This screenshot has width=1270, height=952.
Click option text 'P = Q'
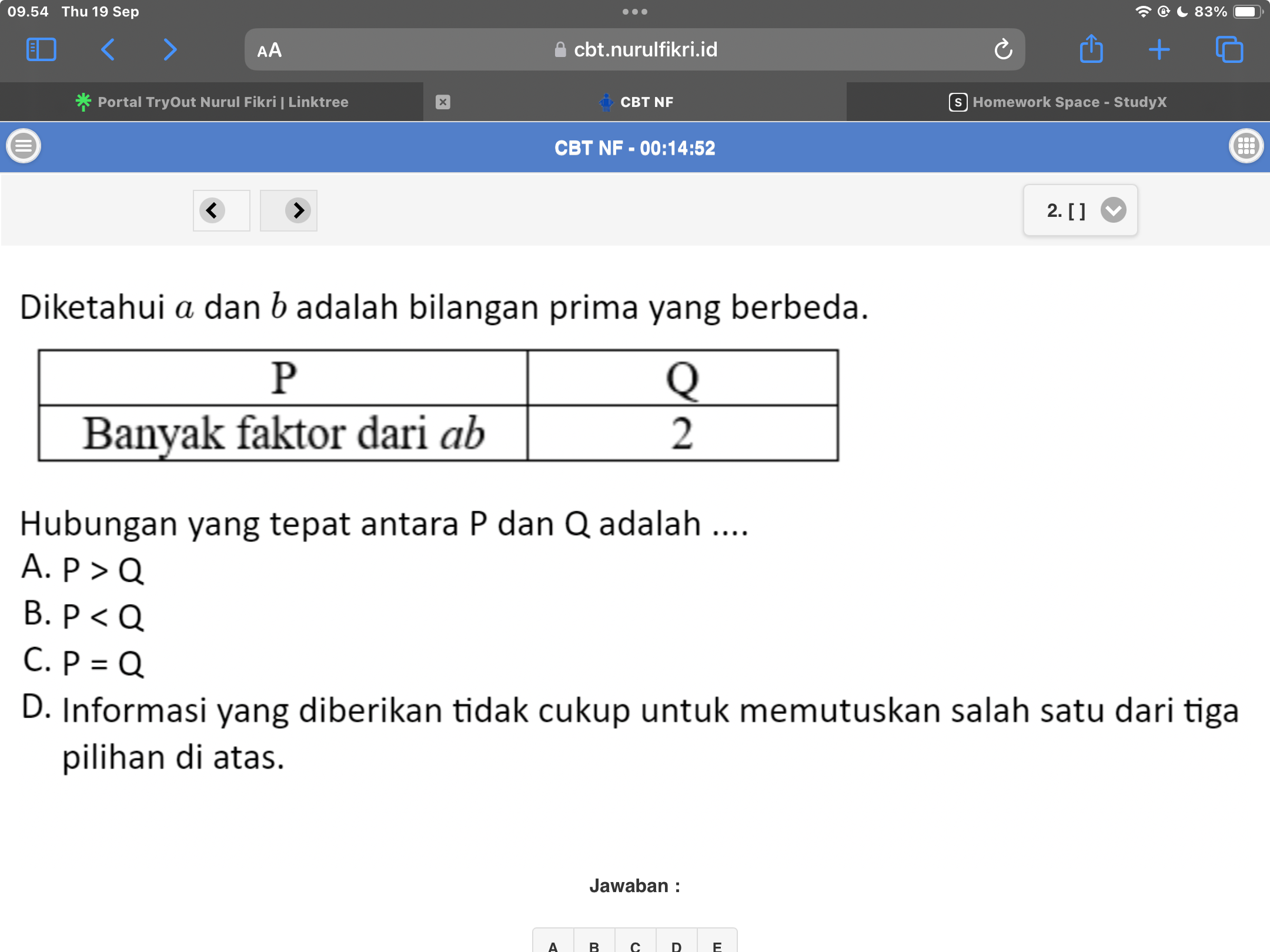[x=103, y=663]
